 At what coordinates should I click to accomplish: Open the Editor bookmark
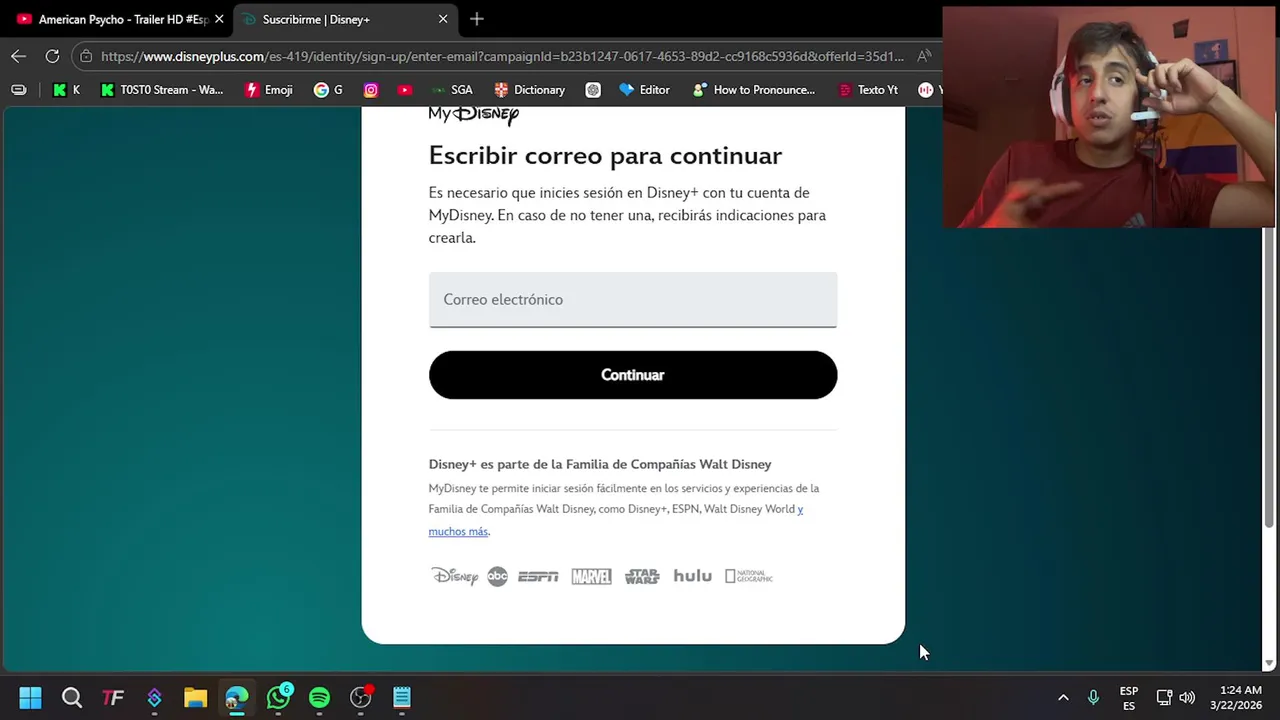[x=645, y=90]
